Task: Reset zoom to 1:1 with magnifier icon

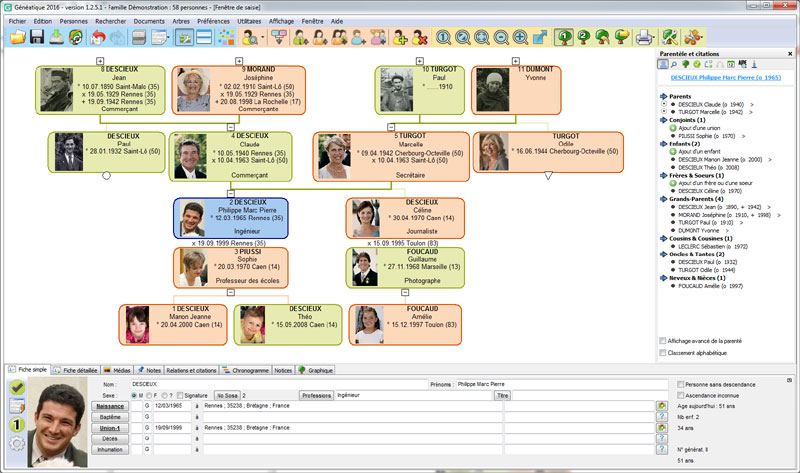Action: [443, 37]
